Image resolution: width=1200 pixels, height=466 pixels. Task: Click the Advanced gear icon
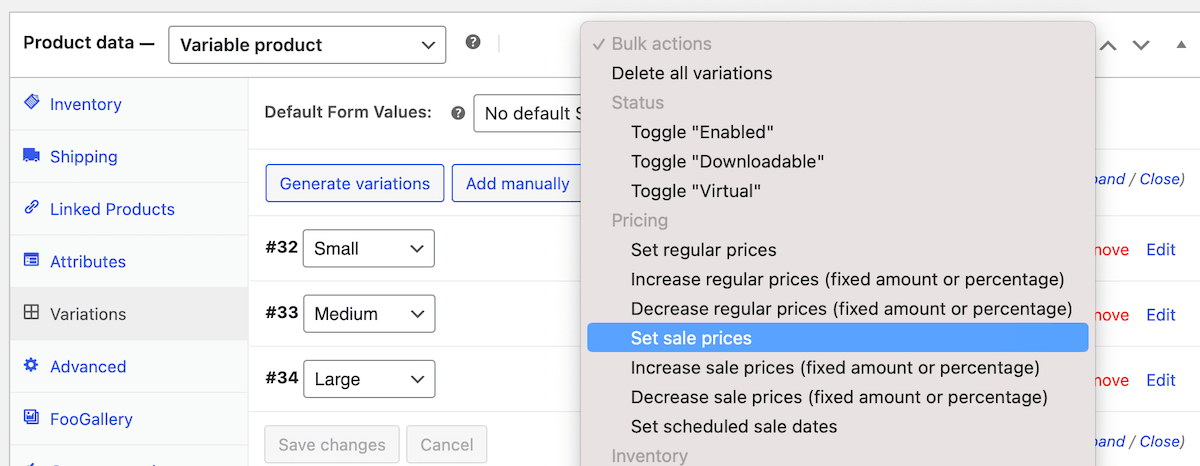click(31, 366)
